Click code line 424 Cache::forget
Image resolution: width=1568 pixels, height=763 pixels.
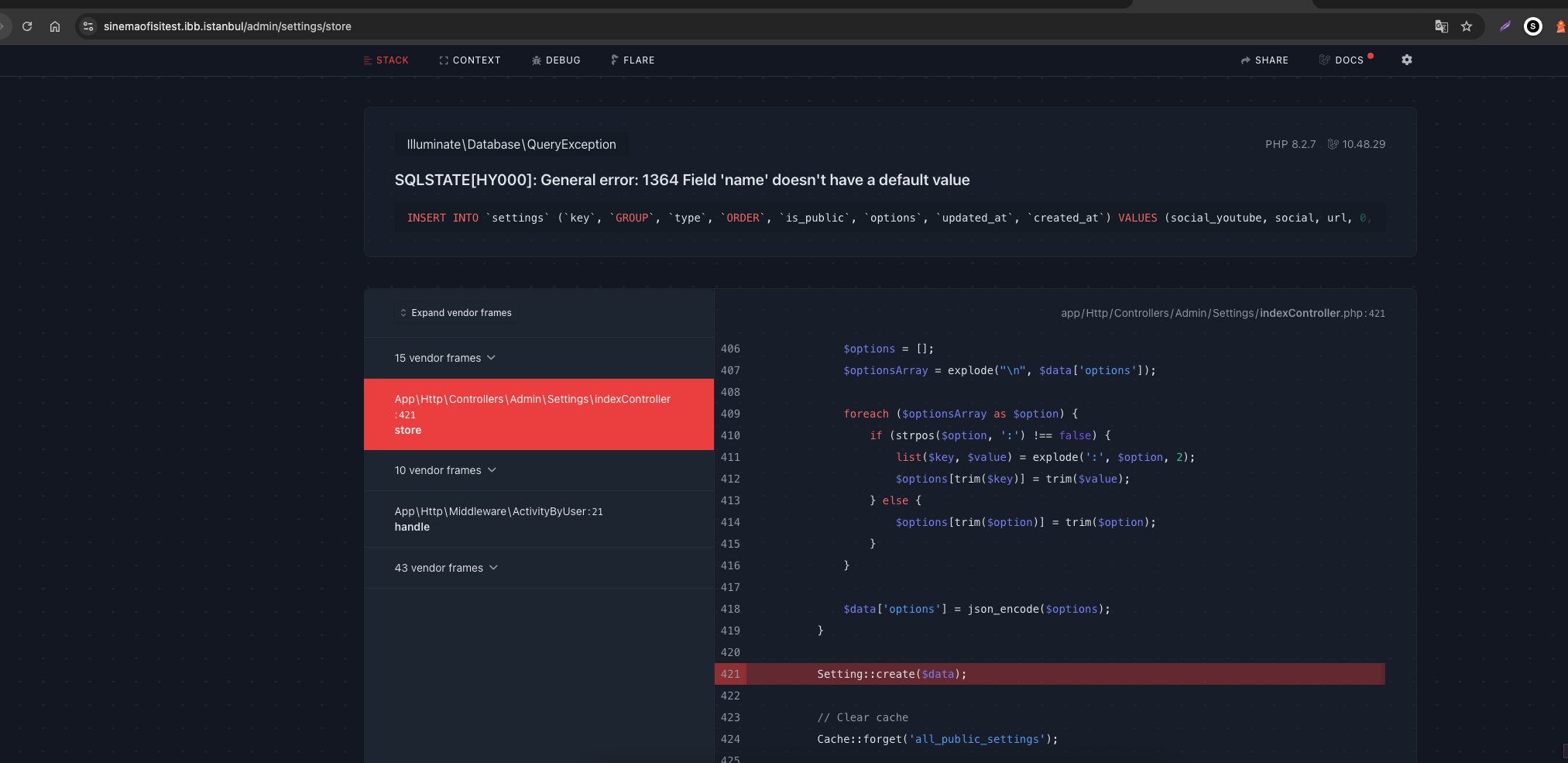point(937,739)
